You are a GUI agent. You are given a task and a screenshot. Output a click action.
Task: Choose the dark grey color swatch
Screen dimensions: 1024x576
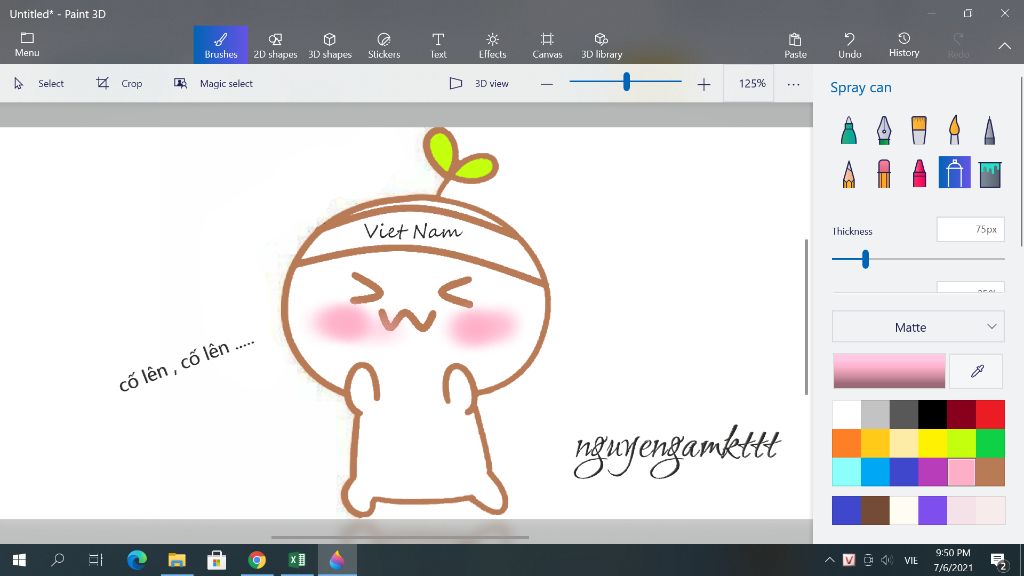904,414
